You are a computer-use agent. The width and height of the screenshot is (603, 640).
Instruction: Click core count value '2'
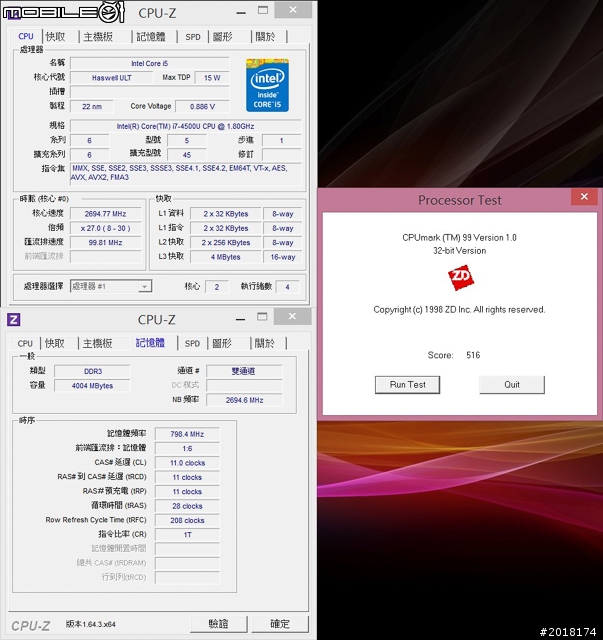pyautogui.click(x=217, y=287)
